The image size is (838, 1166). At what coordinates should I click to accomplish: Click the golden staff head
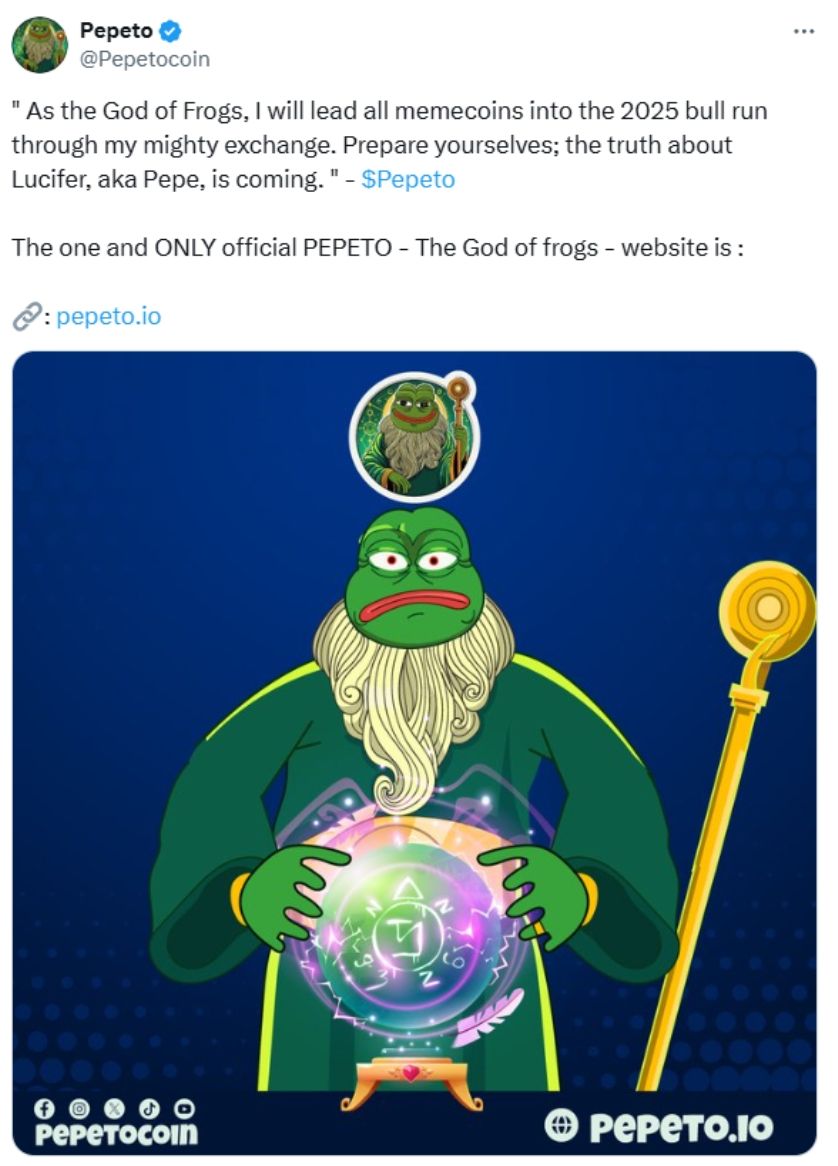point(766,610)
